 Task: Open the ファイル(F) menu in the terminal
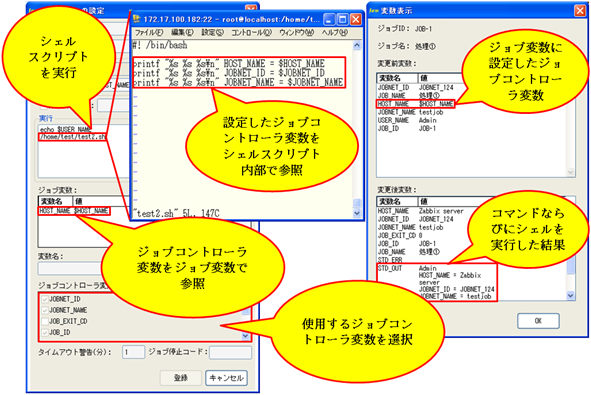149,32
